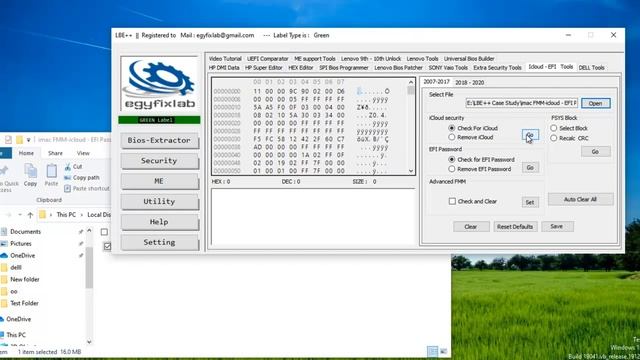Select This PC in Explorer sidebar
Image resolution: width=640 pixels, height=360 pixels.
point(16,335)
